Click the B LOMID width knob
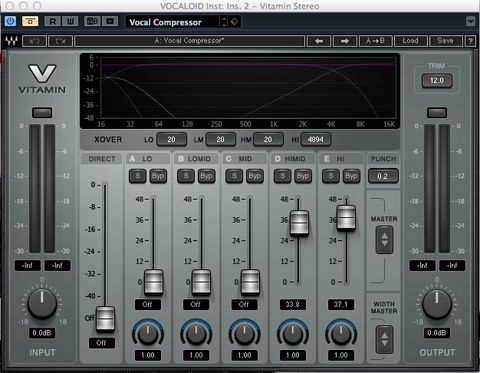This screenshot has height=373, width=480. (x=196, y=334)
